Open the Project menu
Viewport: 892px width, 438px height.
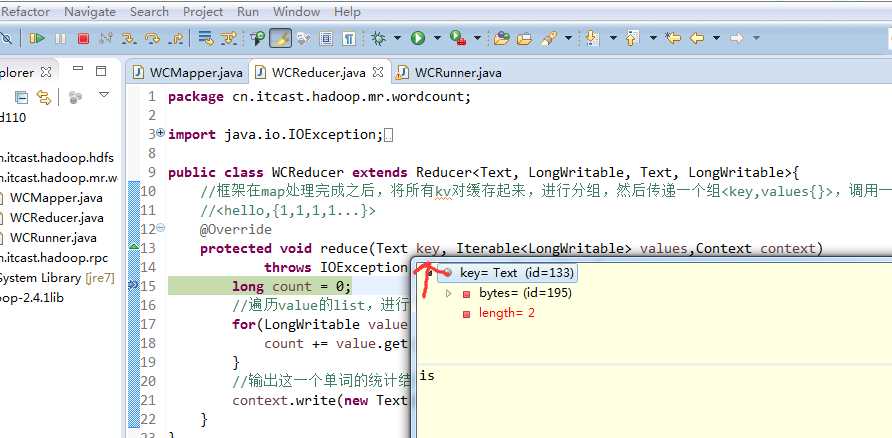point(203,11)
